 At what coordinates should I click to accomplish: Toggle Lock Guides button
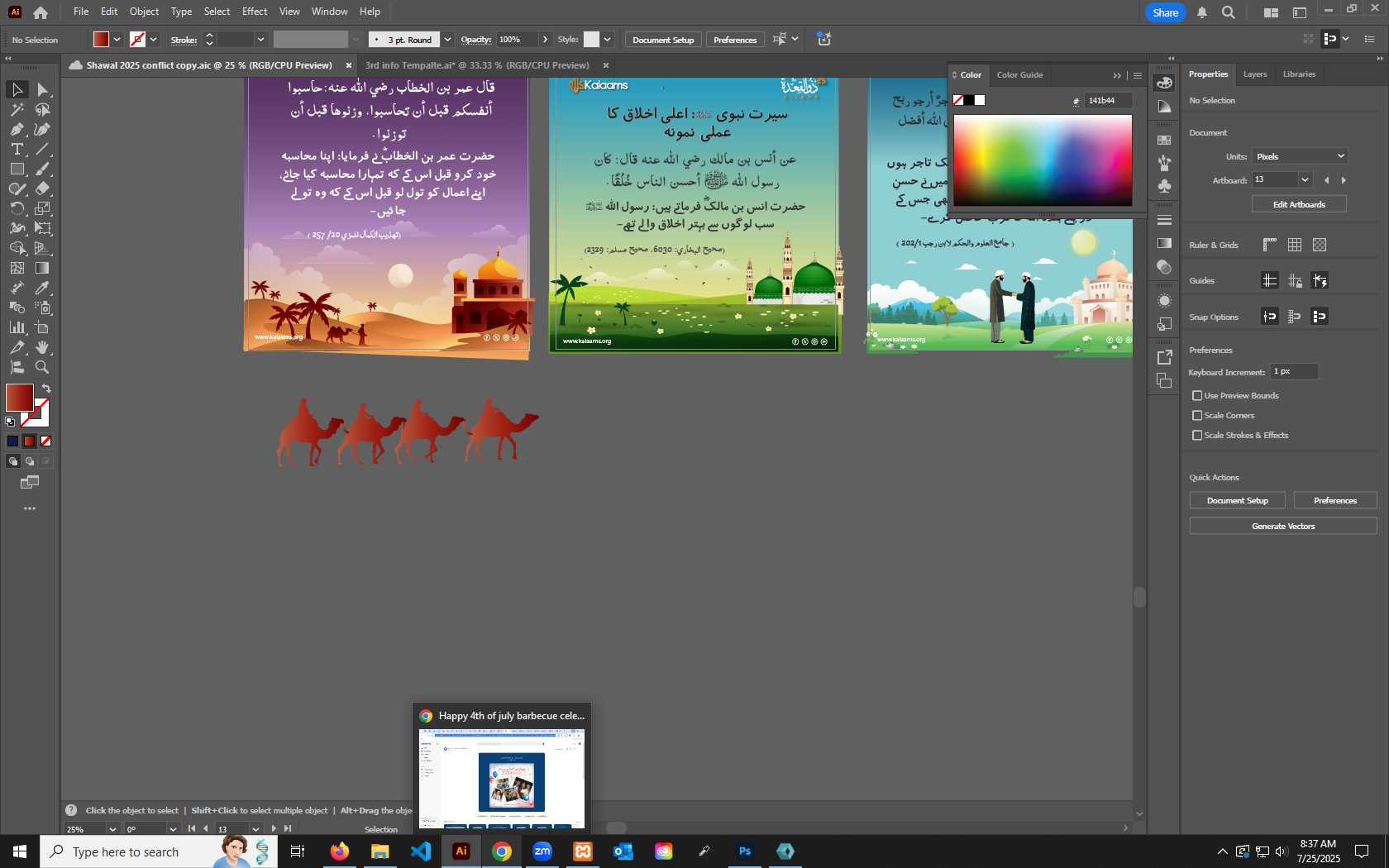(x=1295, y=281)
